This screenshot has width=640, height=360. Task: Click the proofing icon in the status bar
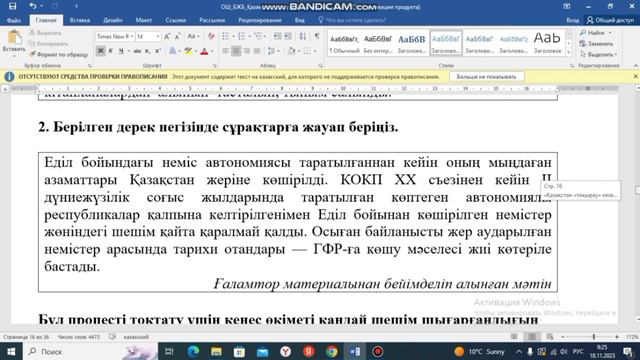click(112, 337)
